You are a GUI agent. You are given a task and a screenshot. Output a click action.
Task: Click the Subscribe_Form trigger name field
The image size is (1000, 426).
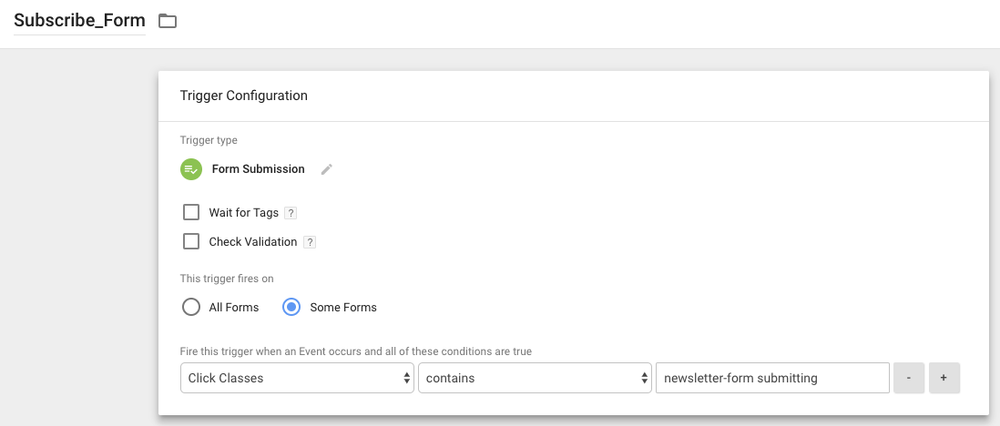pos(79,20)
